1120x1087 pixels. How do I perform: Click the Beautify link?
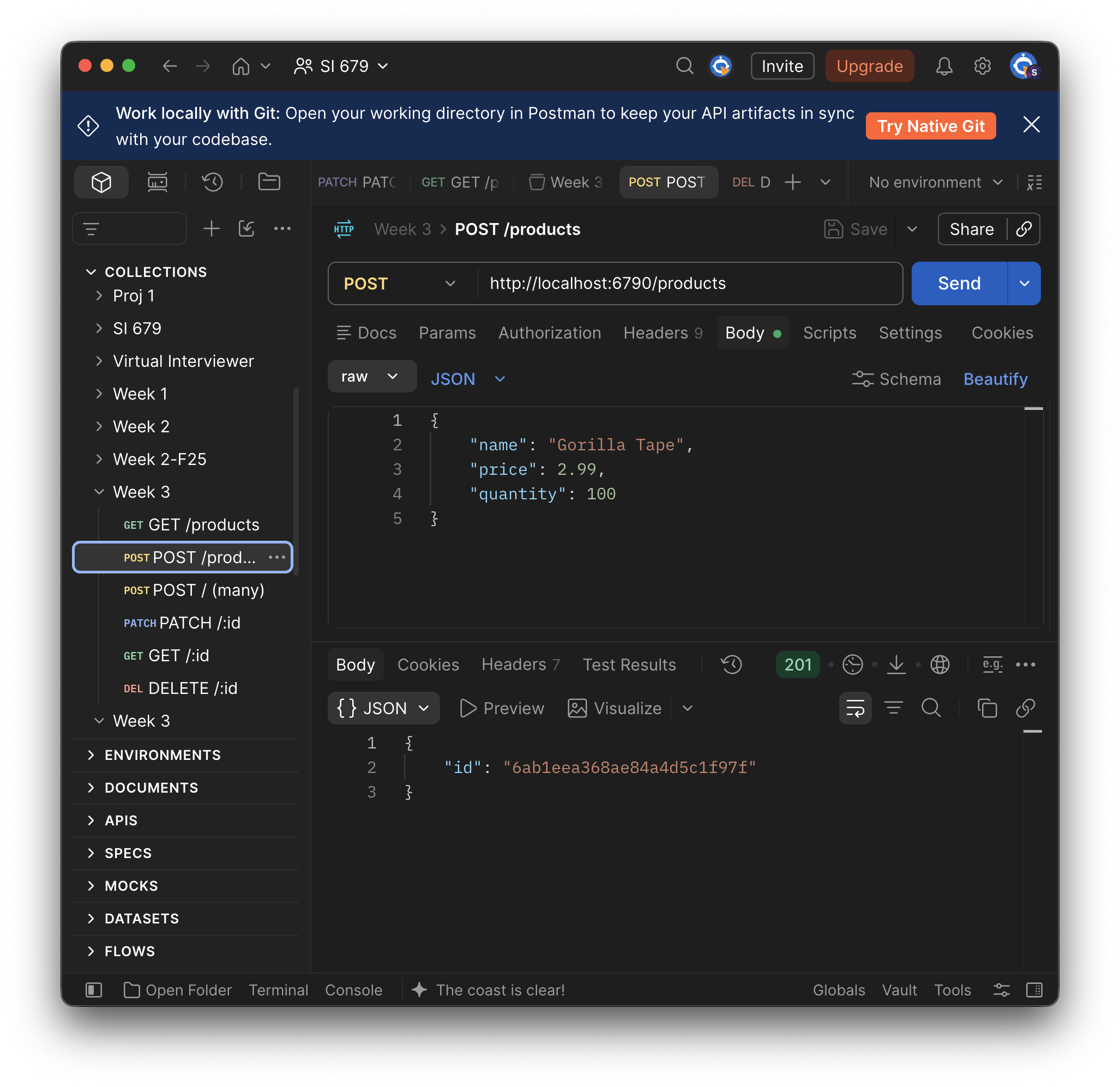996,379
